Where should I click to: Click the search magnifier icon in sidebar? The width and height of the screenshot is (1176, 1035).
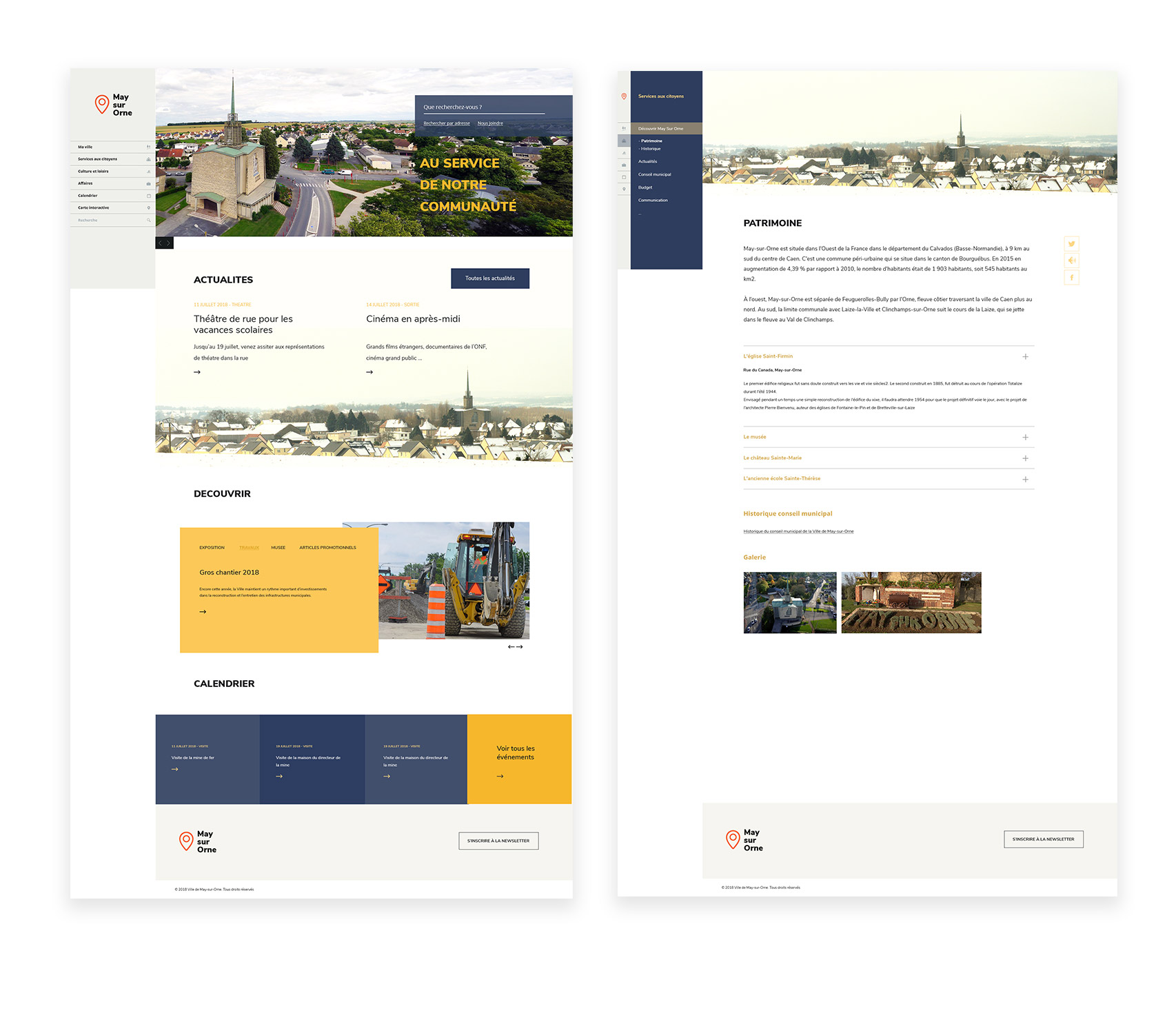tap(148, 221)
